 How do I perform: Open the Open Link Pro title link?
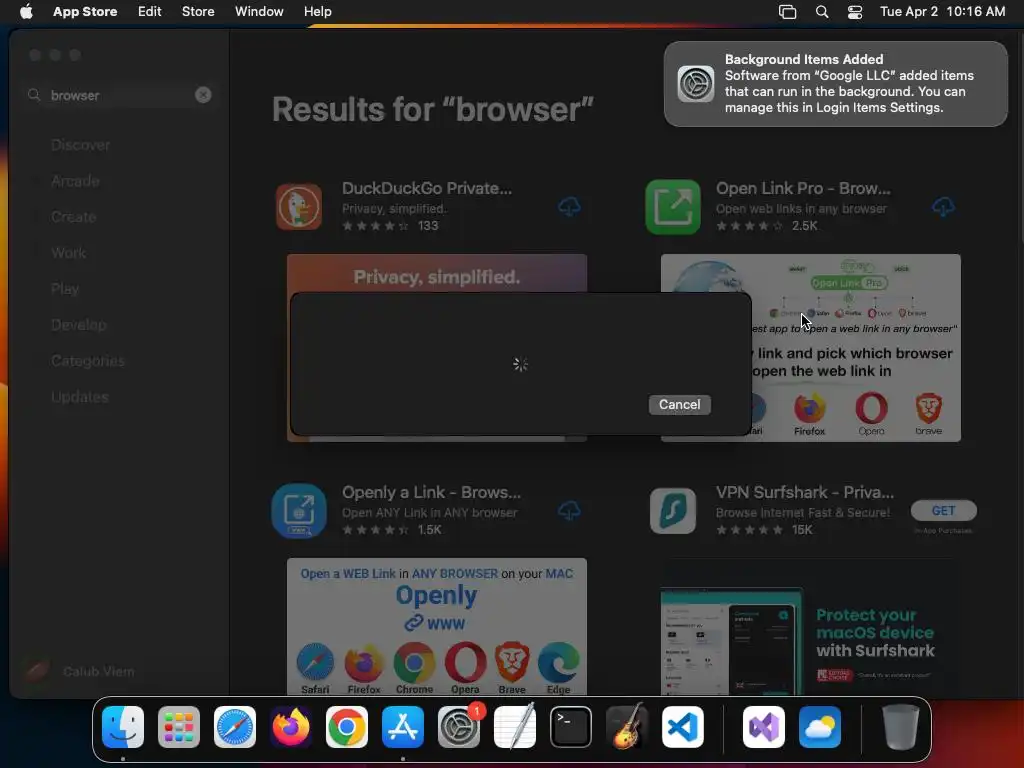(803, 188)
